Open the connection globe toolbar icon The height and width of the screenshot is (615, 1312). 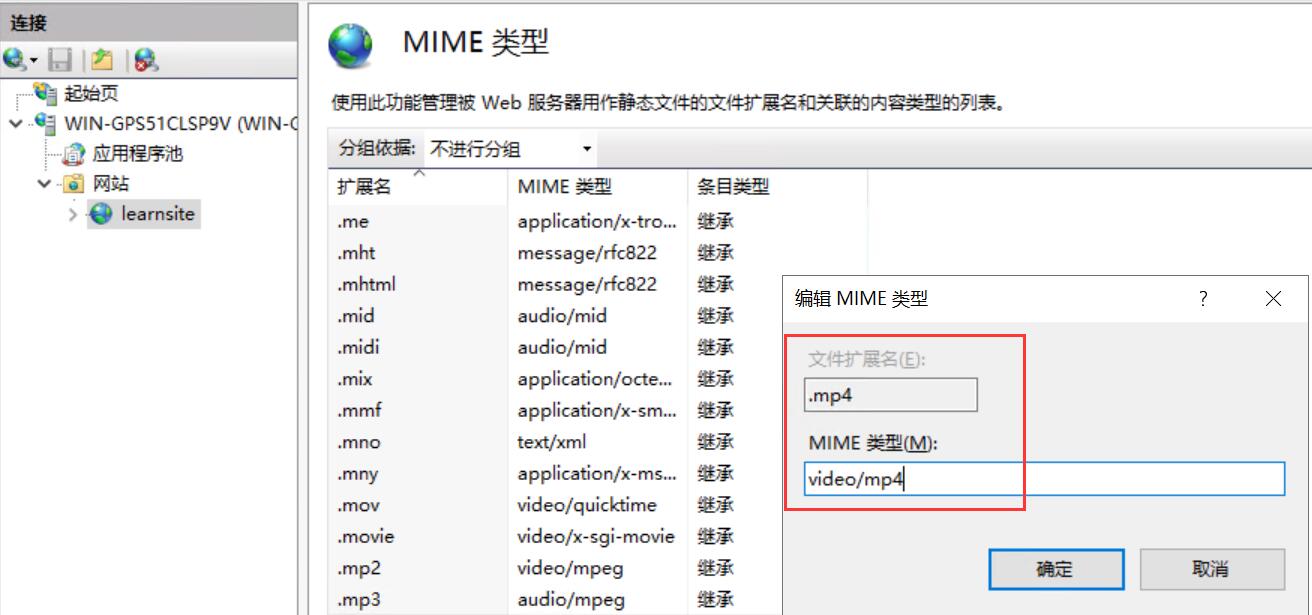15,60
